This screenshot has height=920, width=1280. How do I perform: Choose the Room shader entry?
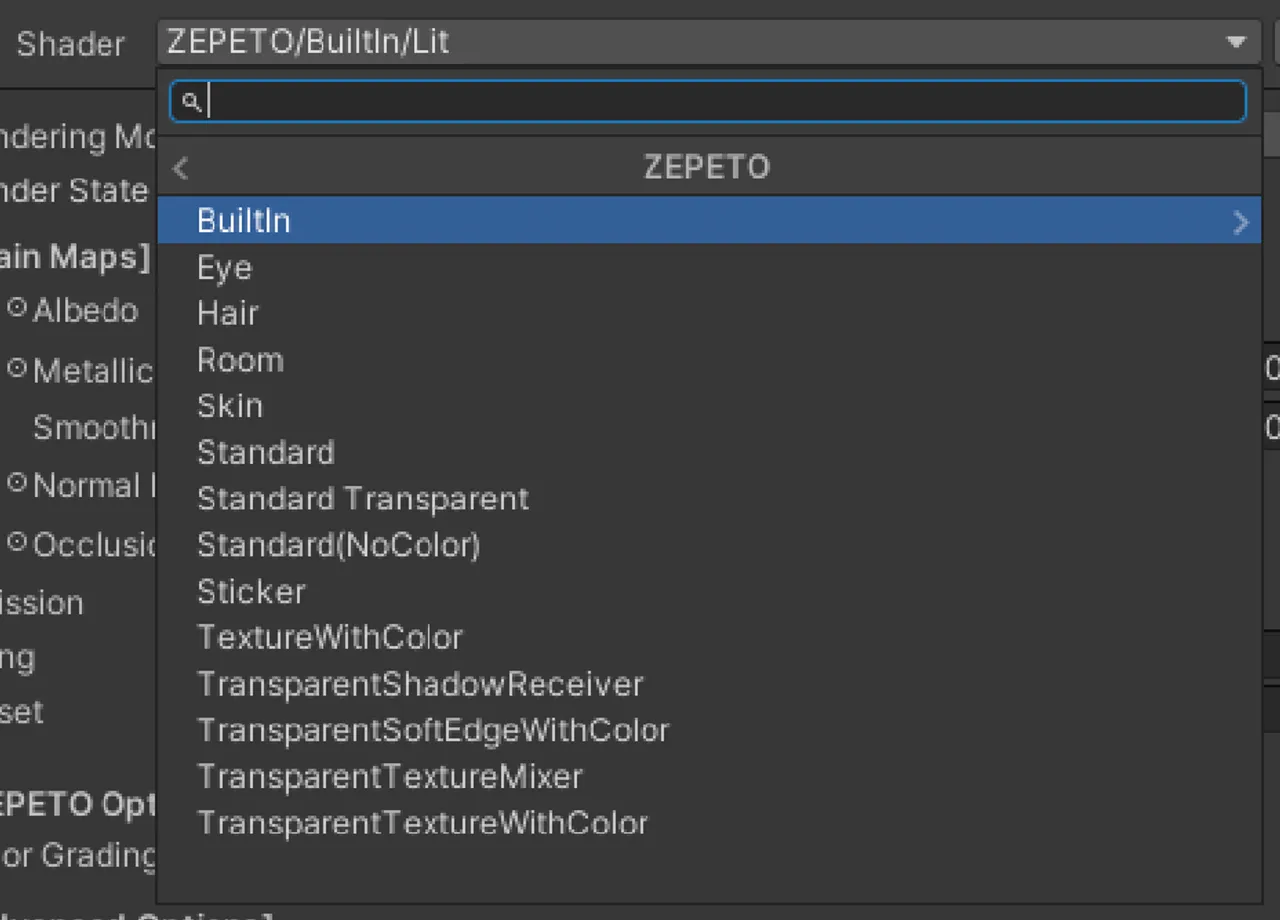pyautogui.click(x=240, y=359)
